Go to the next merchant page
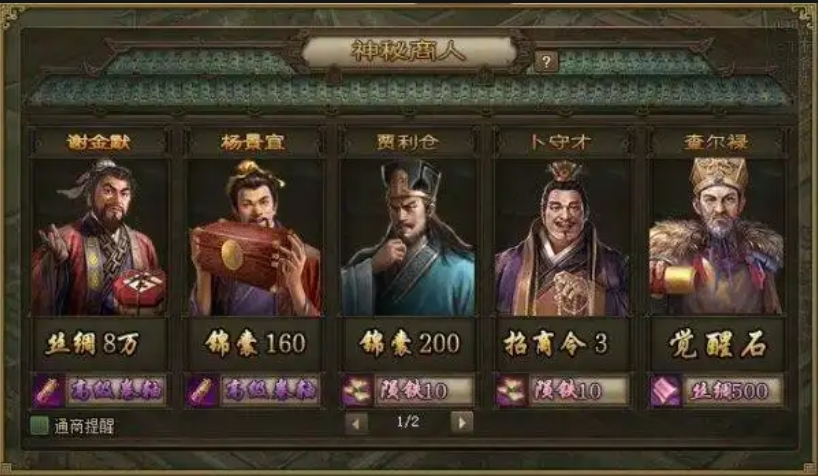The height and width of the screenshot is (476, 818). point(462,423)
